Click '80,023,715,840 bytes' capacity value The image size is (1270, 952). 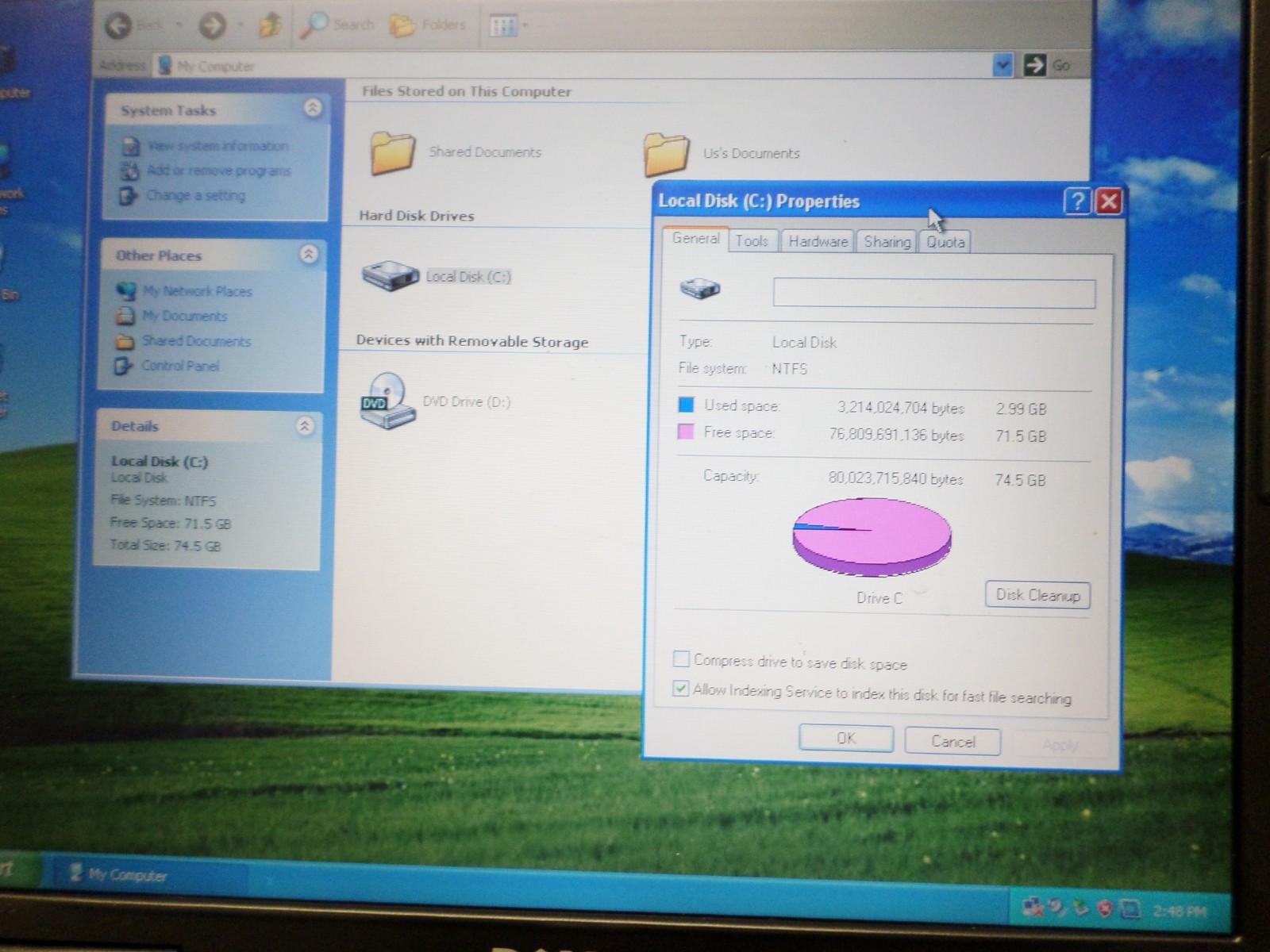click(895, 478)
